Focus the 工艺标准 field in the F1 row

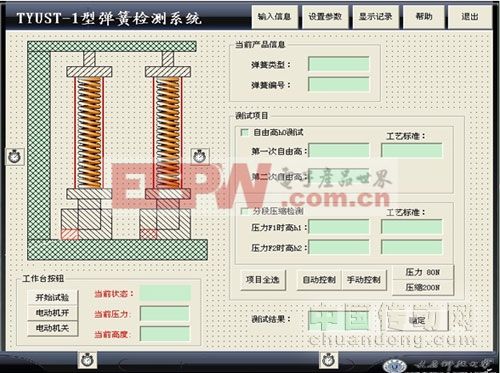(x=412, y=227)
